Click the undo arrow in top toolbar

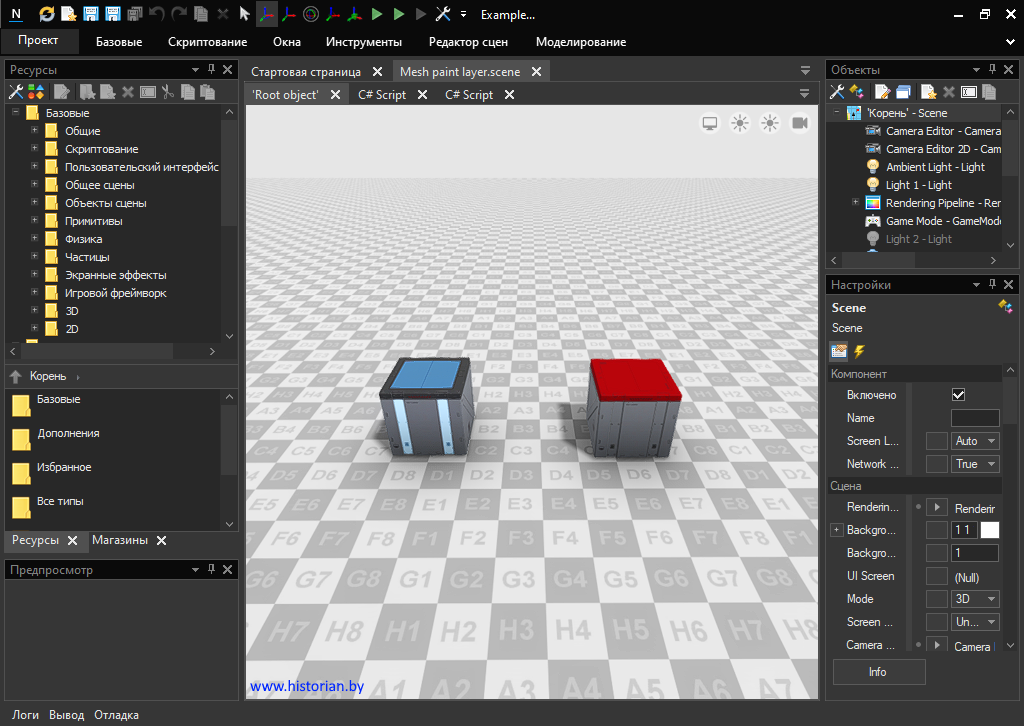point(157,14)
